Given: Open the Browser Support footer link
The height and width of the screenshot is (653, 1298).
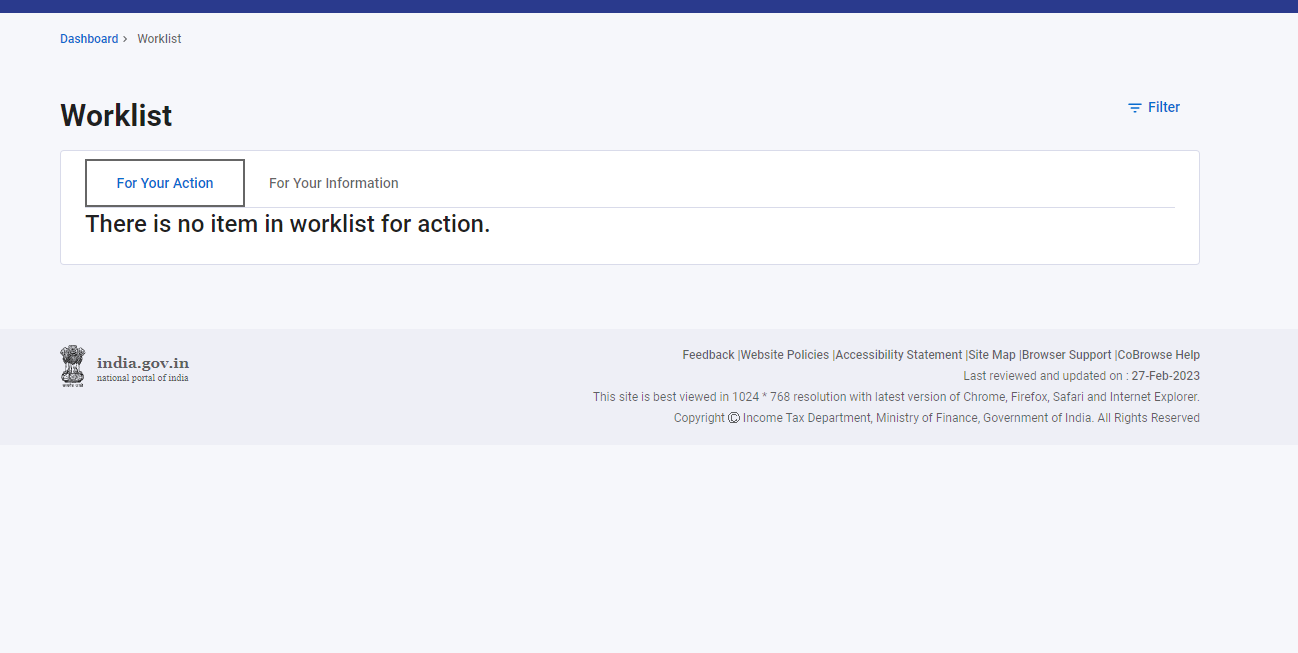Looking at the screenshot, I should pyautogui.click(x=1066, y=355).
